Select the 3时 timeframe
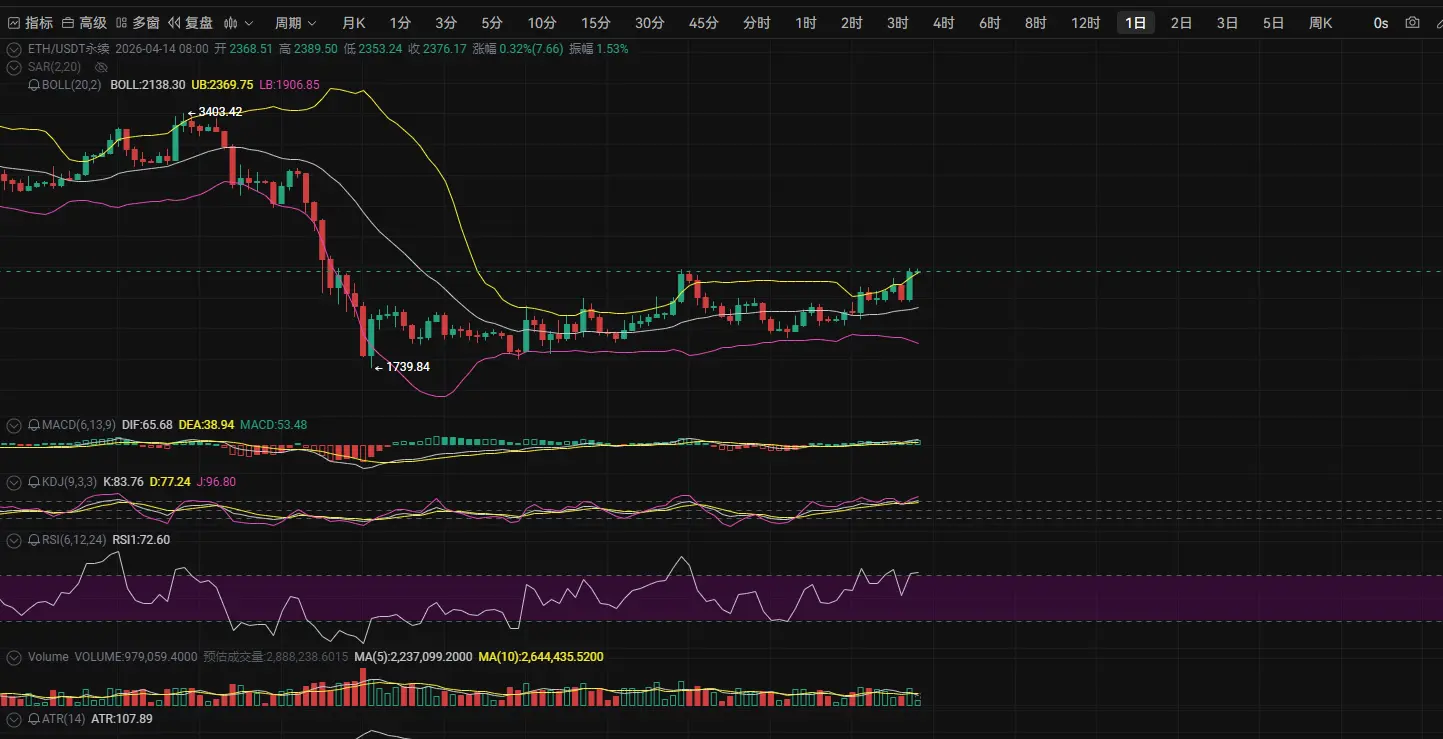The width and height of the screenshot is (1443, 739). [898, 22]
